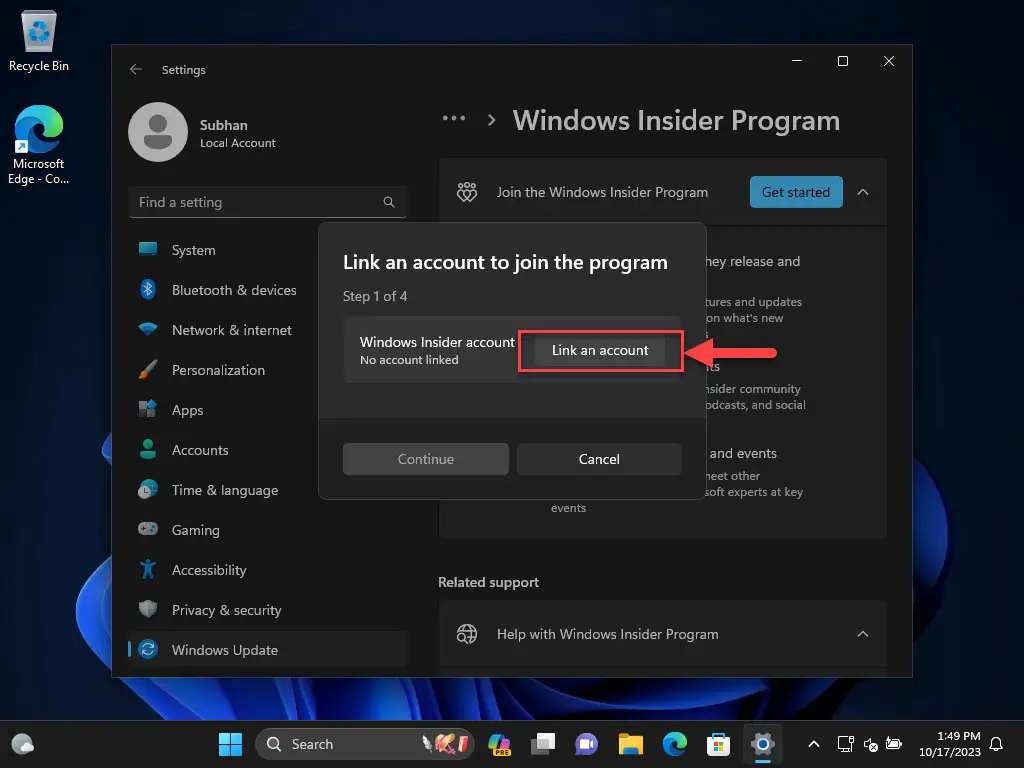Open the Gaming settings category
1024x768 pixels.
pos(268,530)
